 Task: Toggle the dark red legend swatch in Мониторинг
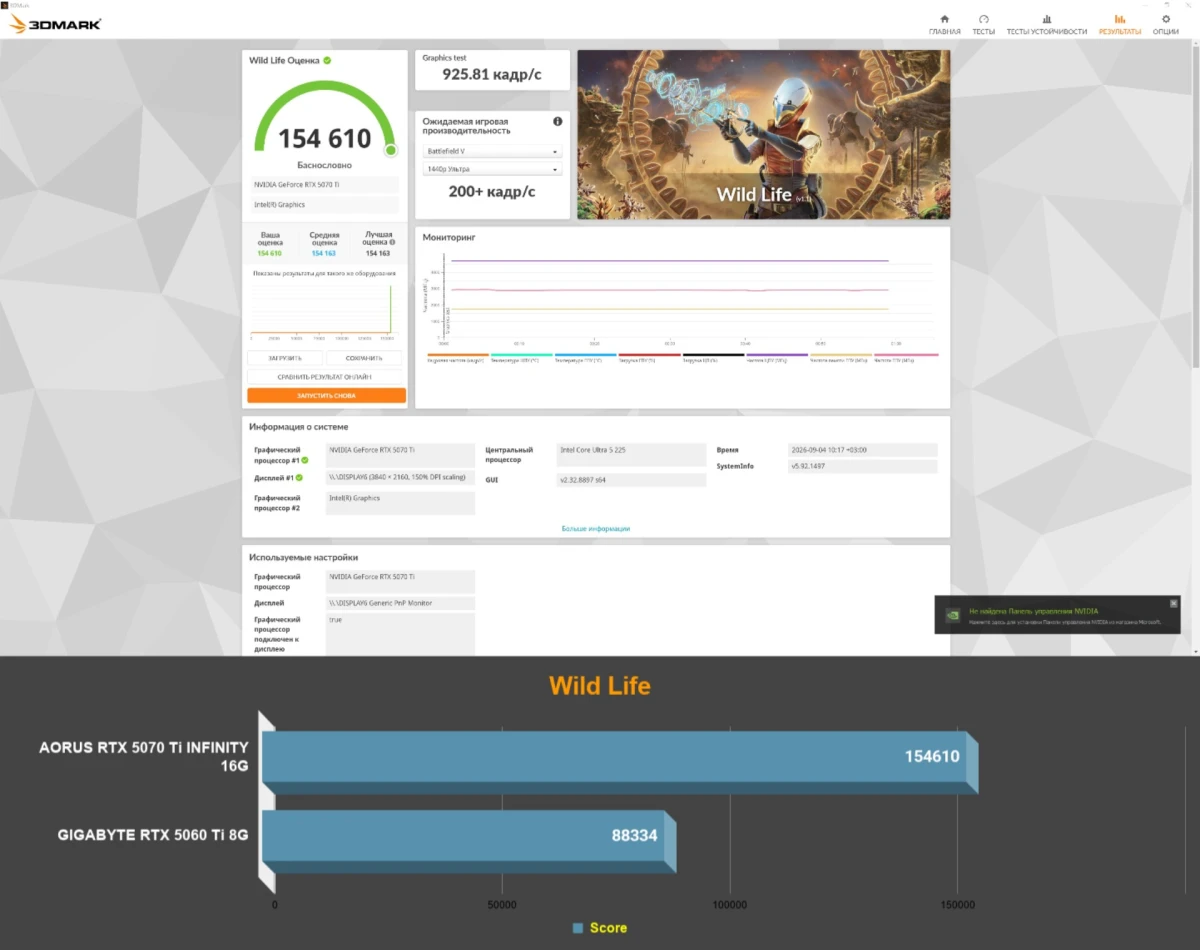click(x=650, y=355)
